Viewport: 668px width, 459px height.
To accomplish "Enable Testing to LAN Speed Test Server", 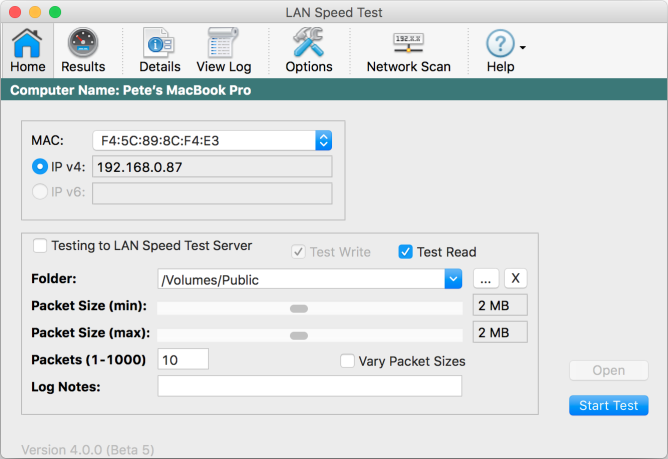I will click(x=40, y=245).
